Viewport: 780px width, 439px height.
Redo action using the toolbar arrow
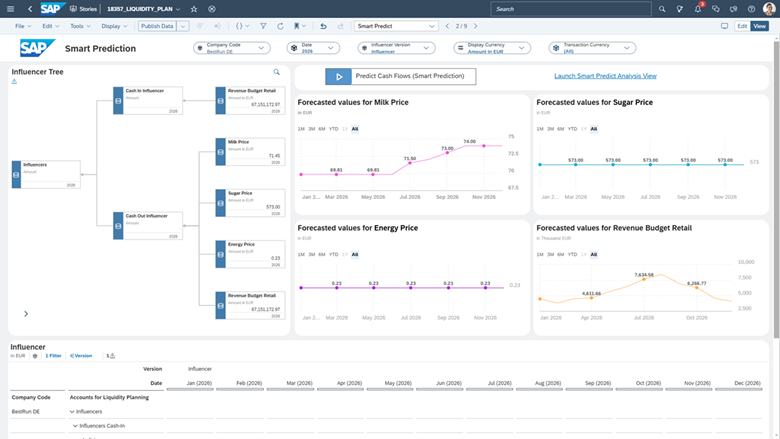(x=340, y=26)
